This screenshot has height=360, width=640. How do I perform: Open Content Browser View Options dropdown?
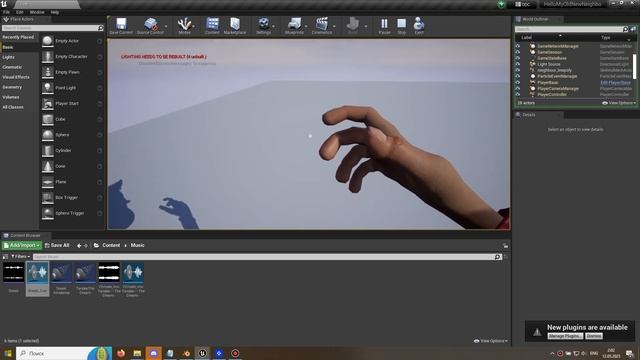(491, 341)
